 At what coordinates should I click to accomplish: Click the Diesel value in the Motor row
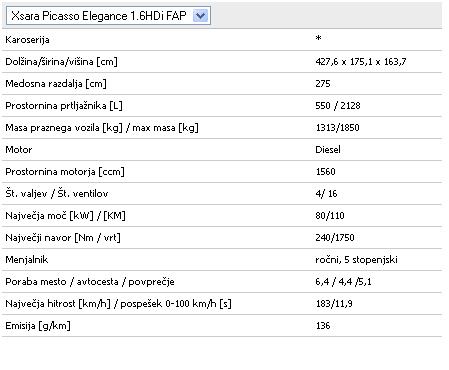(x=328, y=150)
